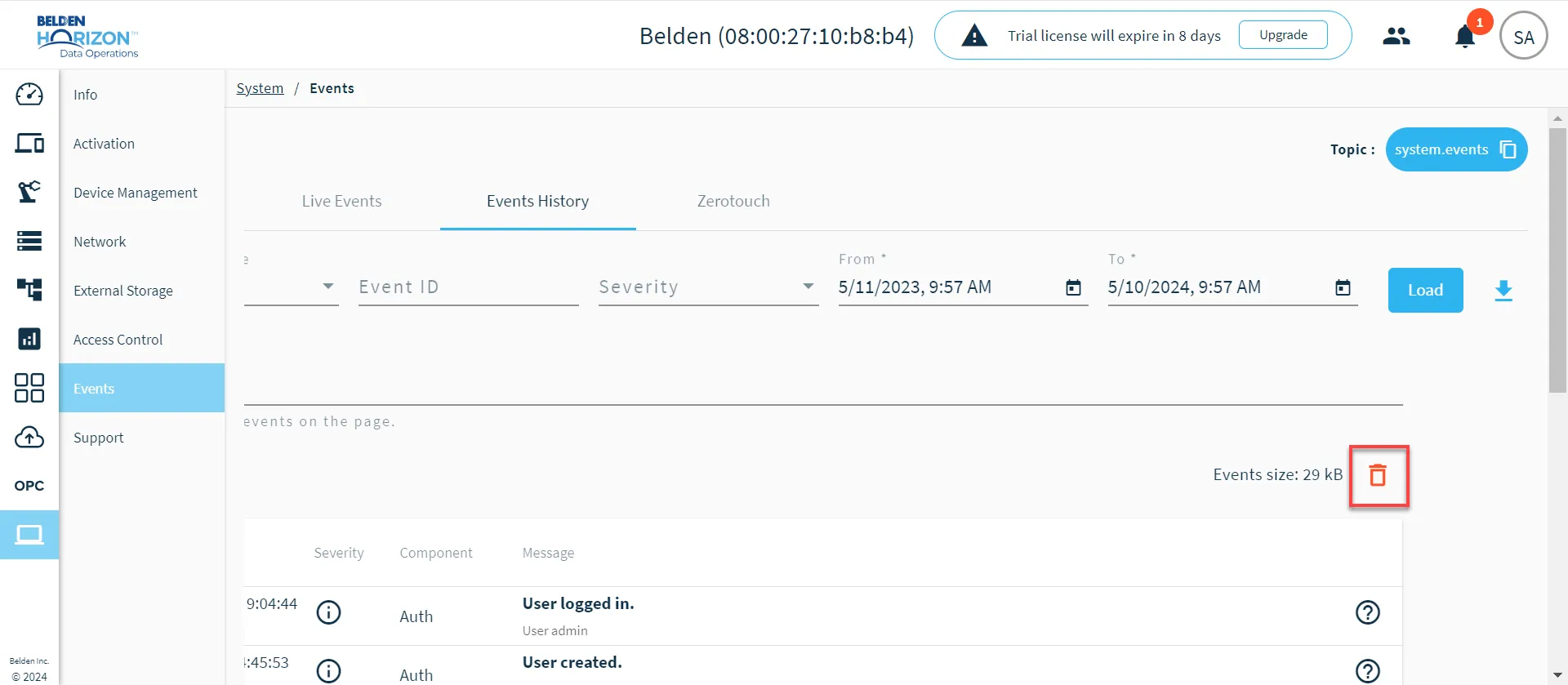Click the system.events topic chip
Viewport: 1568px width, 685px height.
click(x=1456, y=149)
